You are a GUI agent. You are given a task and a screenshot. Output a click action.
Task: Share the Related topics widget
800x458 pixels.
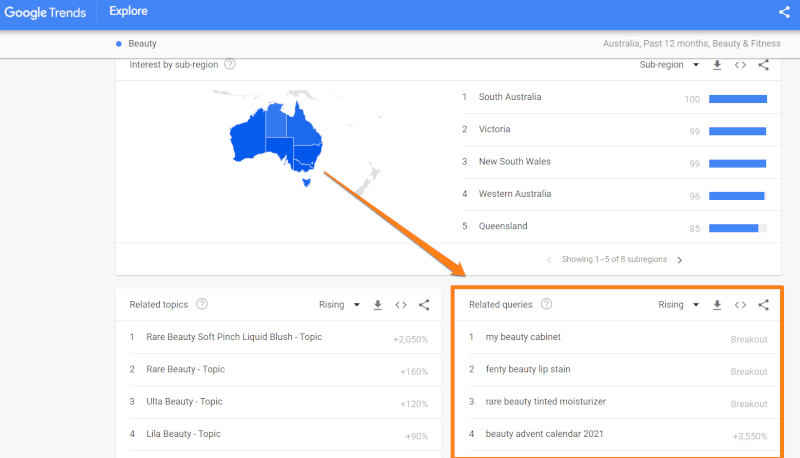(x=424, y=305)
